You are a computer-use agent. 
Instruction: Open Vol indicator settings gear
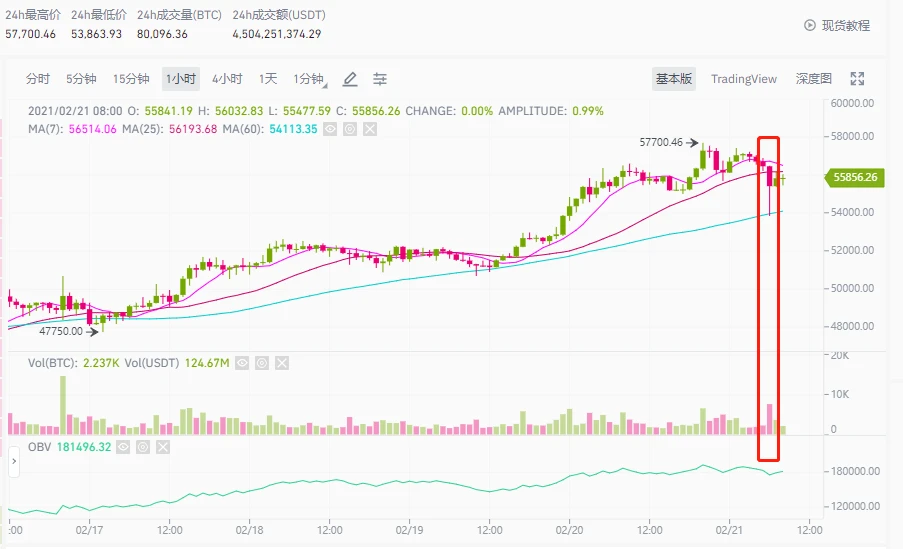(262, 363)
